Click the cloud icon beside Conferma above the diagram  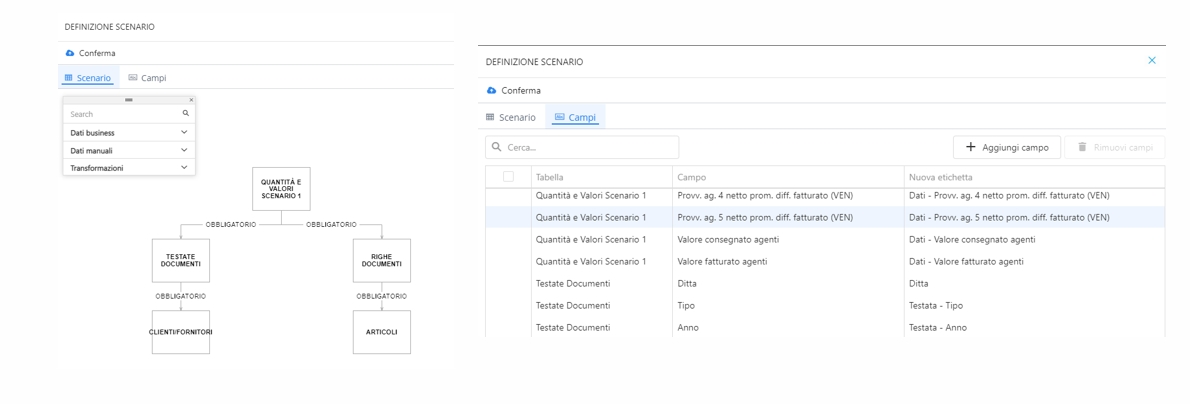tap(70, 53)
